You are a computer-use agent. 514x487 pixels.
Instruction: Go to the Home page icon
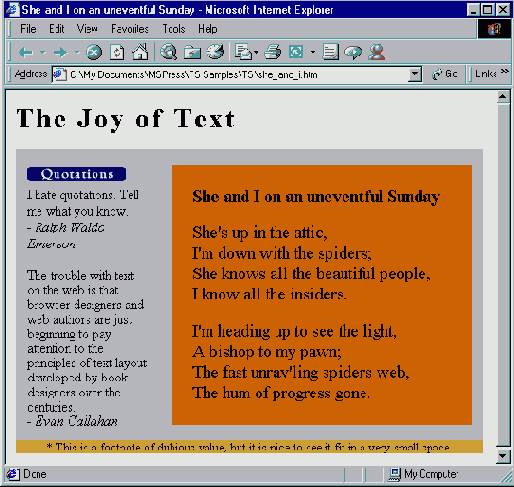point(140,52)
